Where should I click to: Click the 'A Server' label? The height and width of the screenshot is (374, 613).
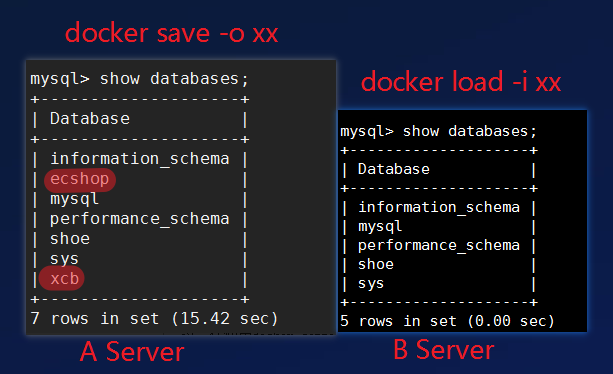click(132, 352)
